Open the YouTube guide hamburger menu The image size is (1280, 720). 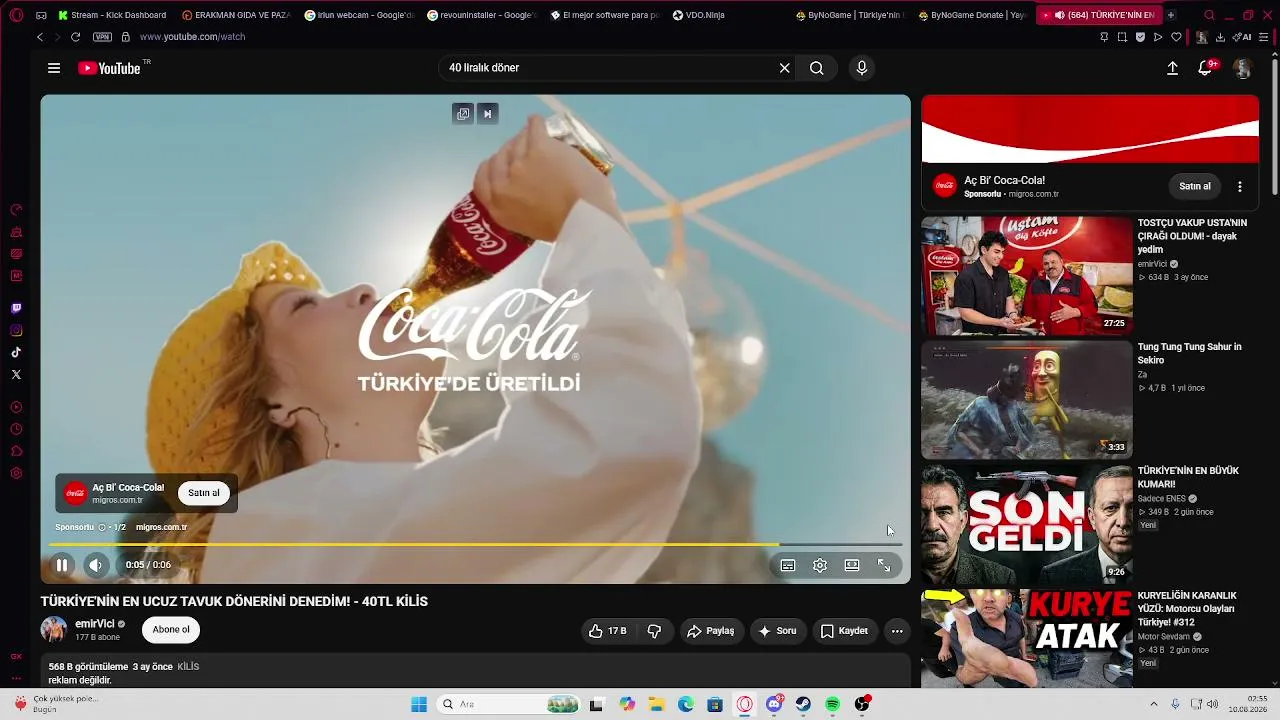pyautogui.click(x=54, y=68)
